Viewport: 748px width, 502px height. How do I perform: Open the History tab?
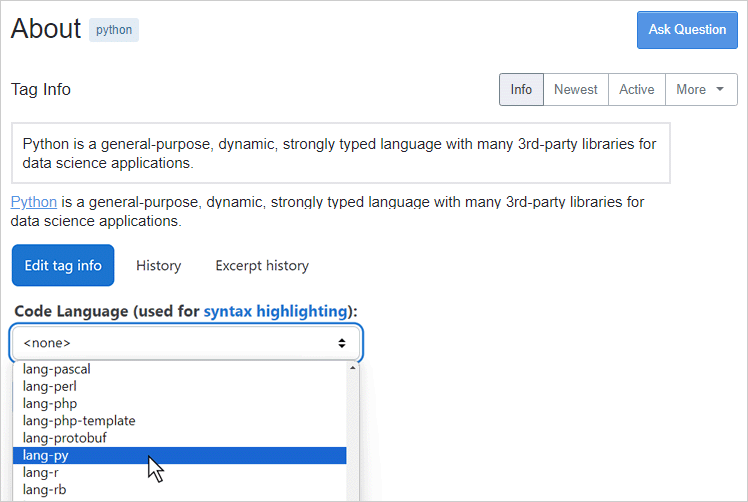pyautogui.click(x=158, y=265)
